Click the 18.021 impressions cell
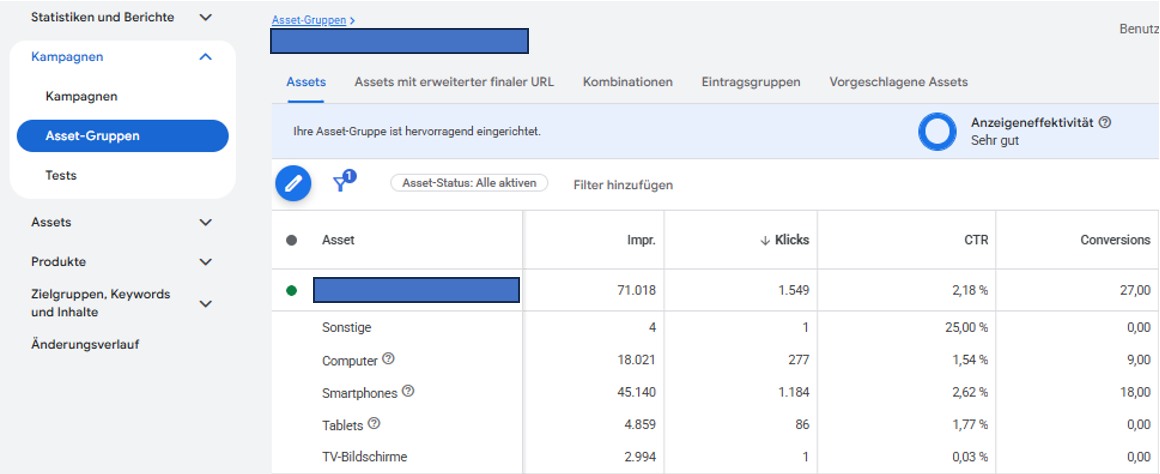This screenshot has width=1160, height=474. pos(636,360)
